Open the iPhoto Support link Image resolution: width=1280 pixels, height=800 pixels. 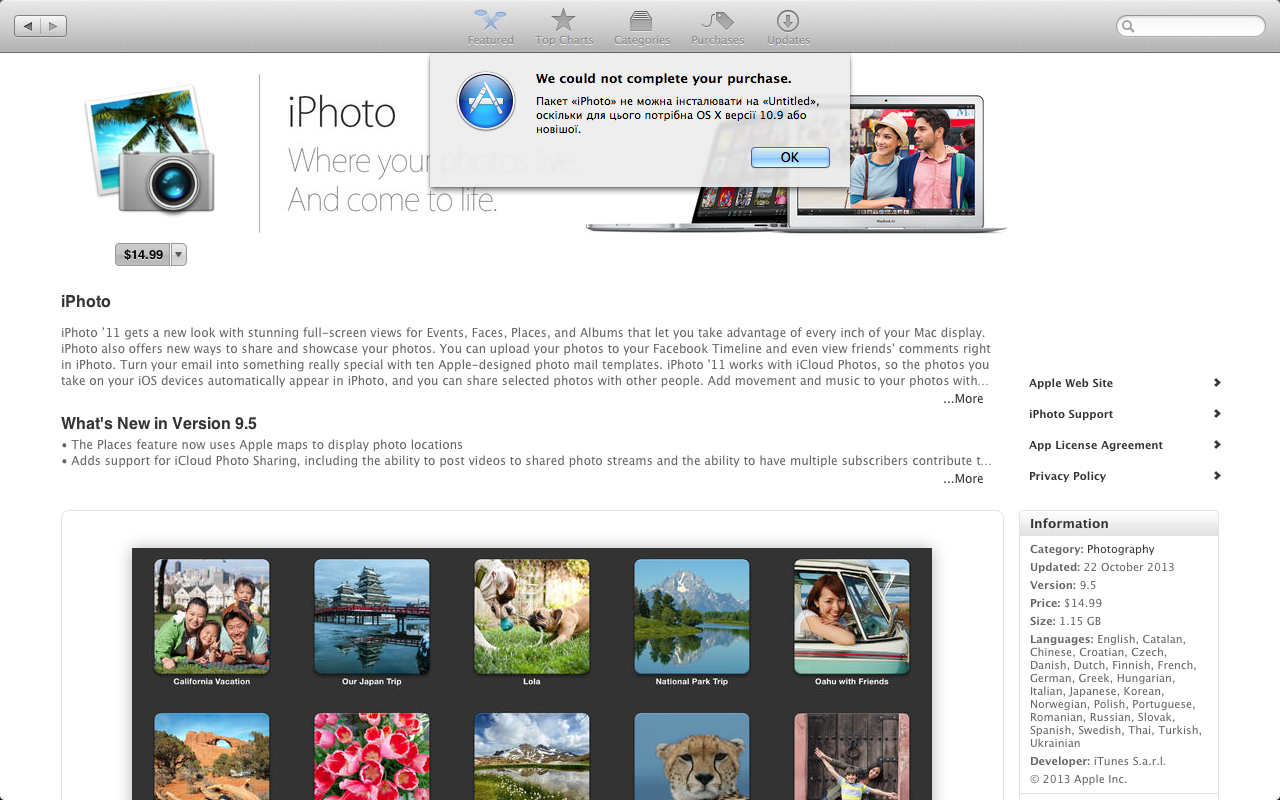click(x=1071, y=414)
